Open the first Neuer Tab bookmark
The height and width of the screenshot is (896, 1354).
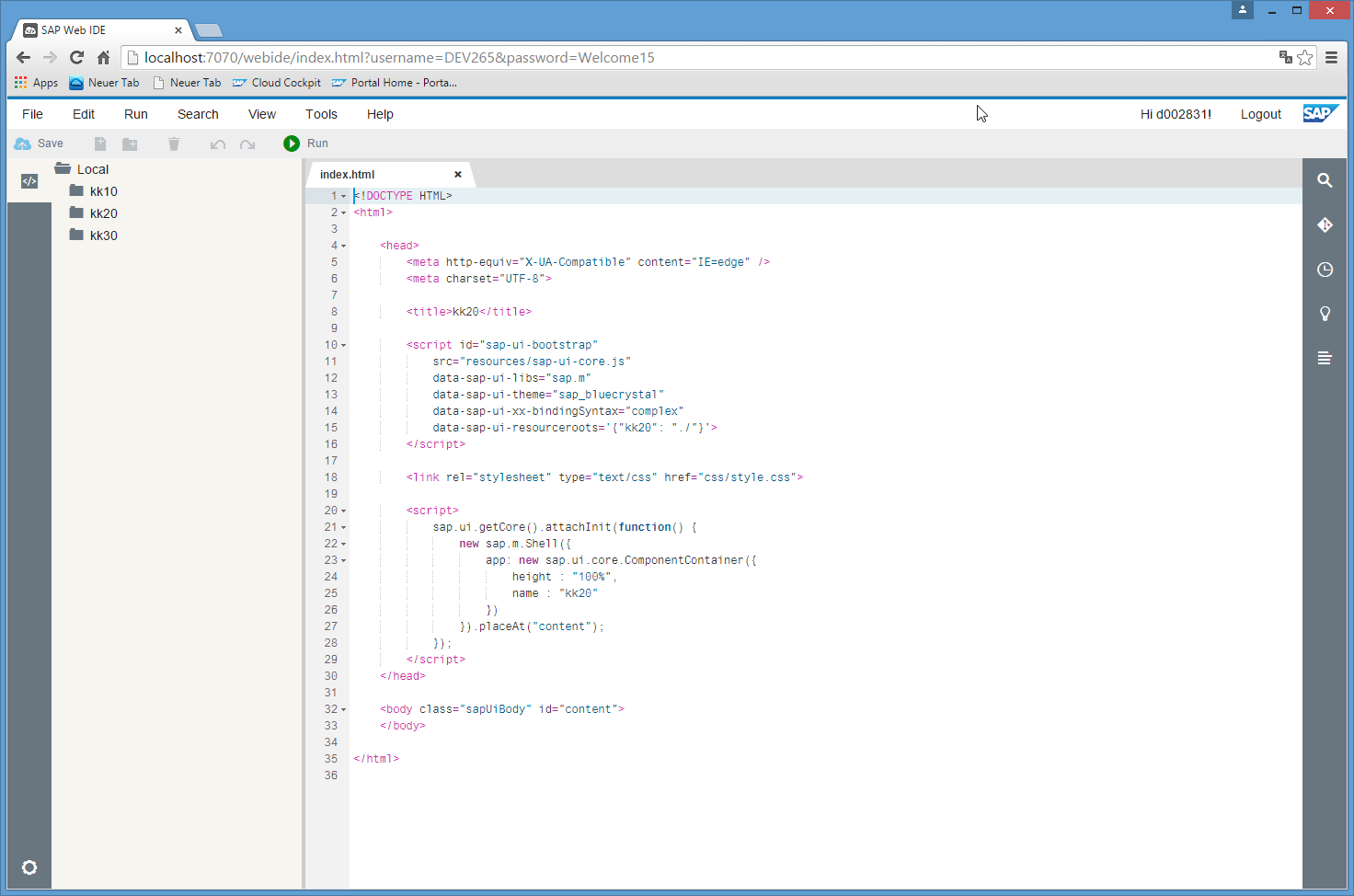(x=104, y=83)
